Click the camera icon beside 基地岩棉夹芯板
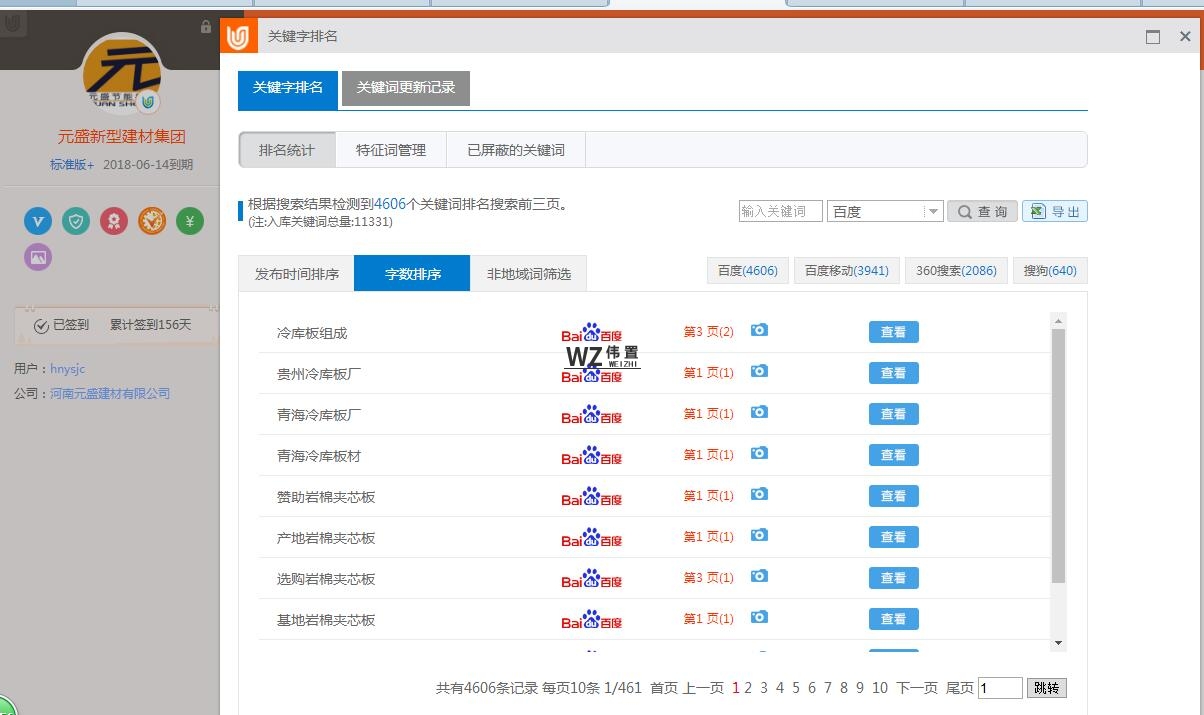This screenshot has width=1204, height=715. pos(759,618)
